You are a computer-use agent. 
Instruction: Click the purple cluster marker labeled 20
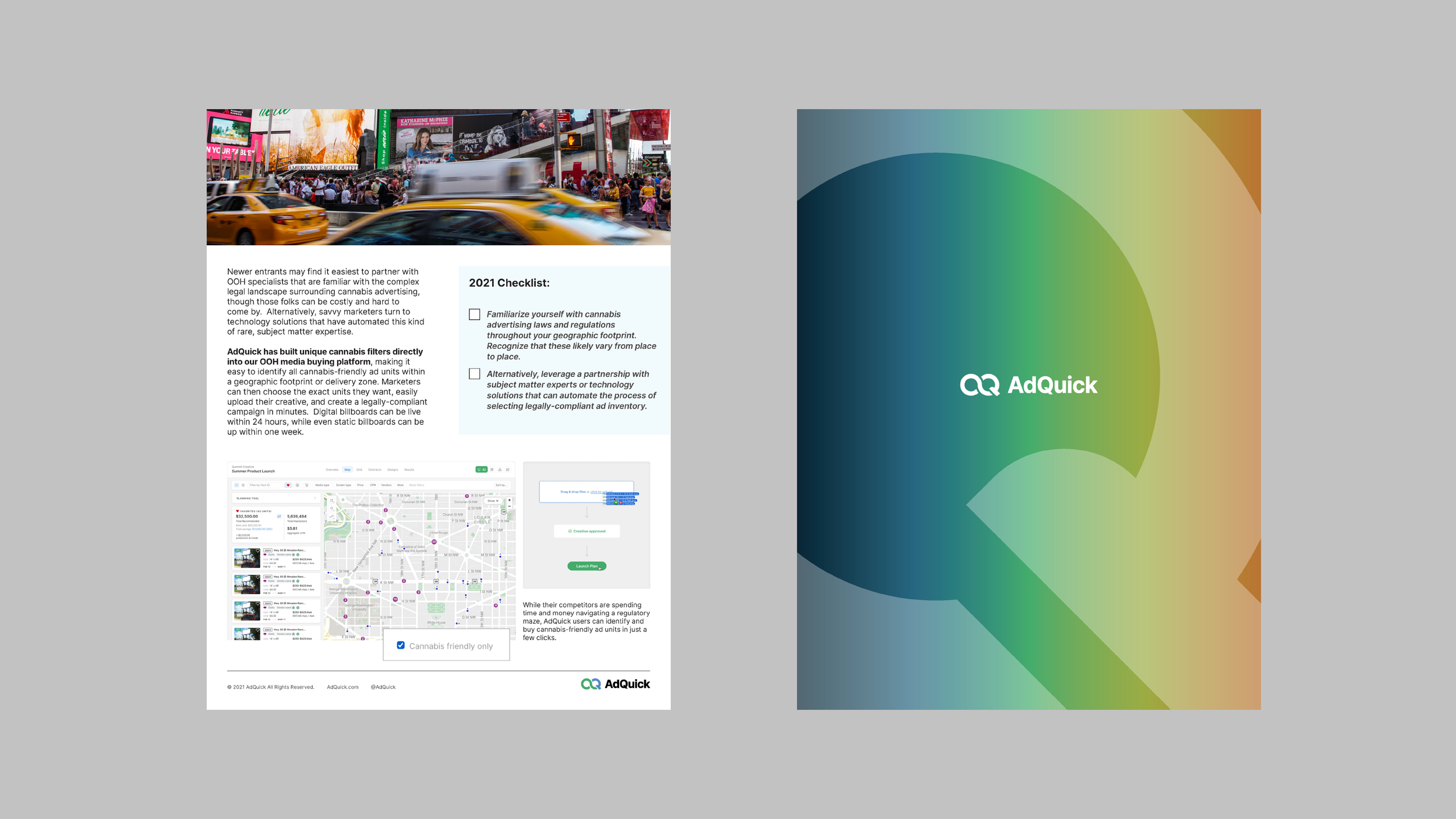[434, 542]
